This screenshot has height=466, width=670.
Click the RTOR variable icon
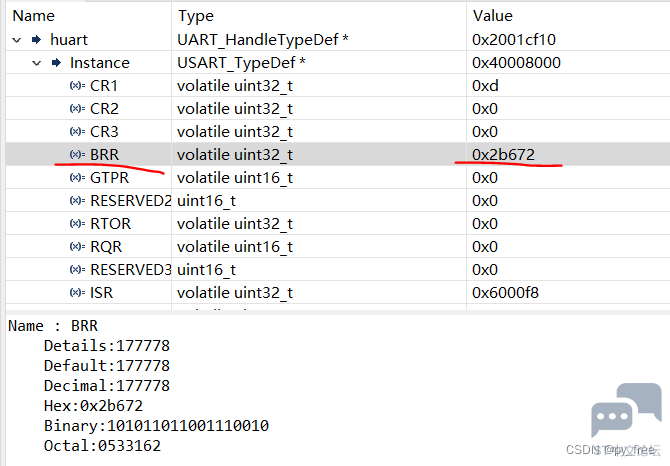(77, 224)
